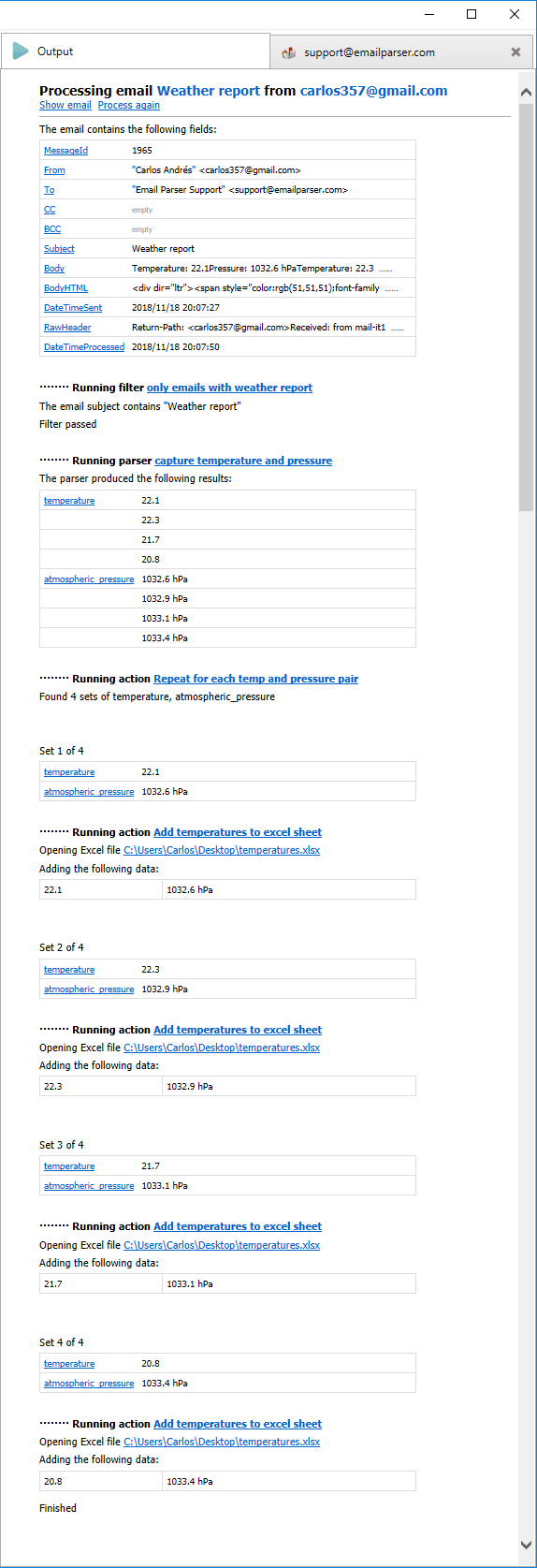Open parser capture temperature and pressure

pyautogui.click(x=243, y=461)
